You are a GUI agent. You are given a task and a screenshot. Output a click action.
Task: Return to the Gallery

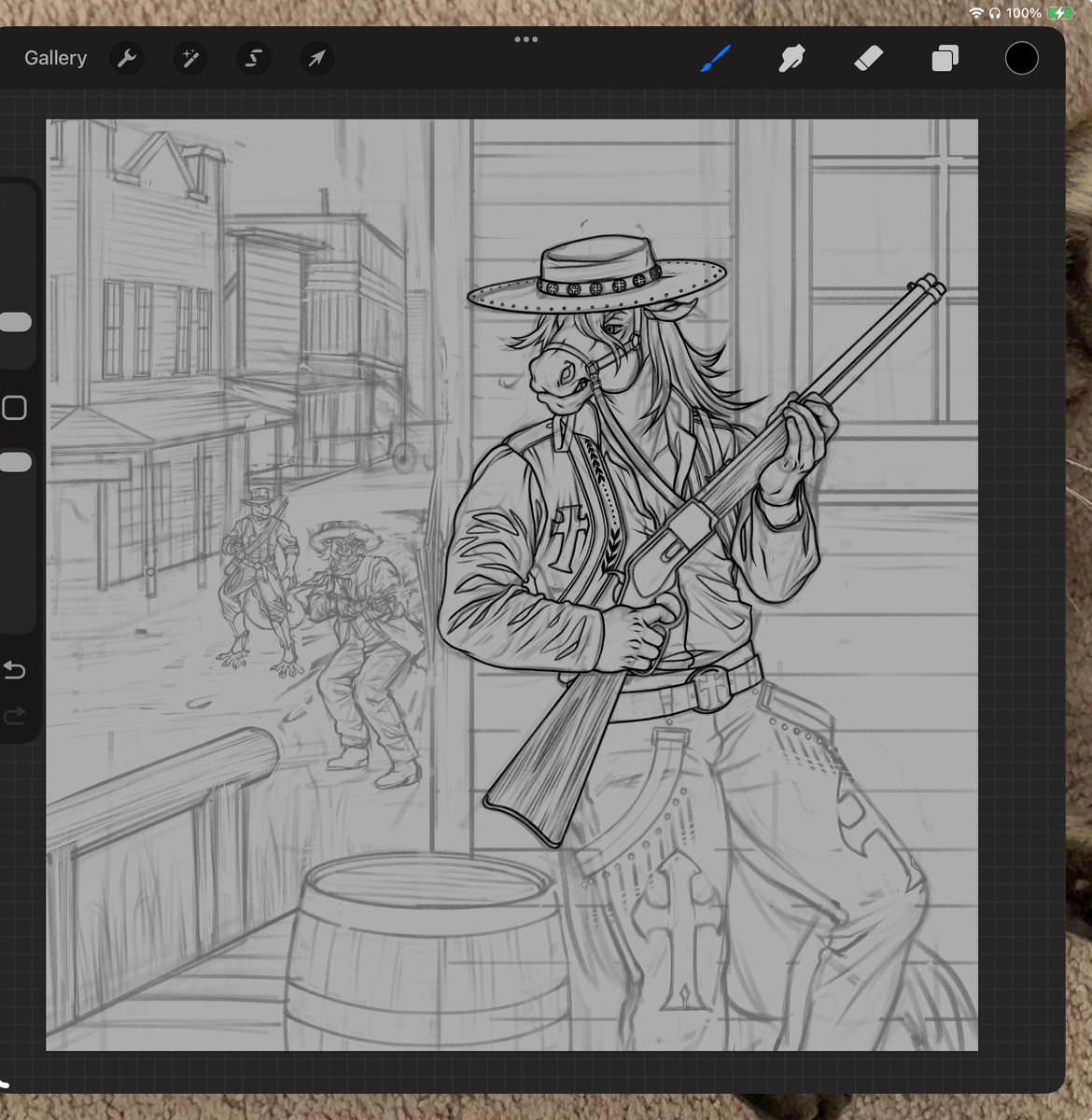(55, 58)
